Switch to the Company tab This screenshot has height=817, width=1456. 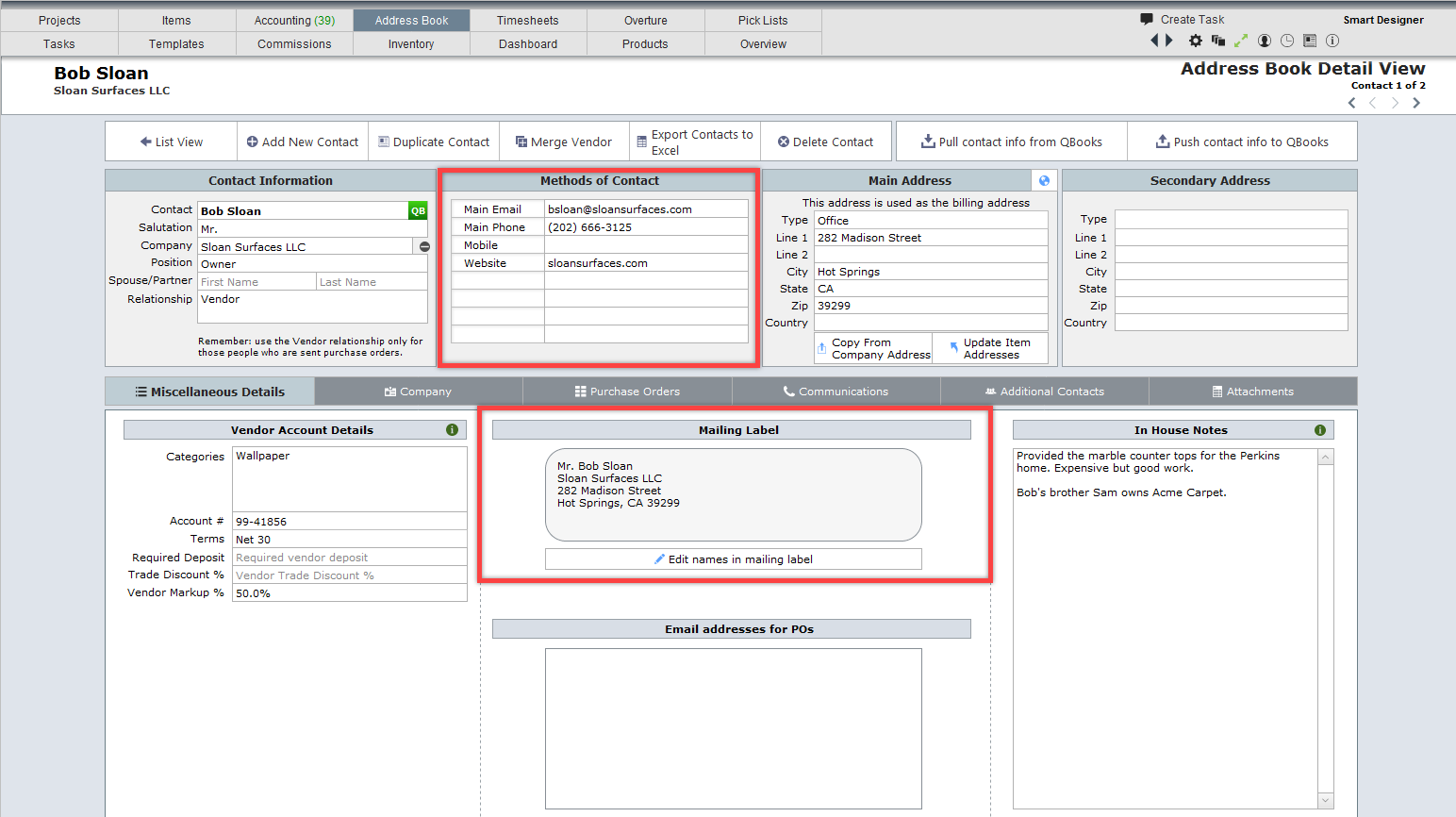tap(419, 392)
